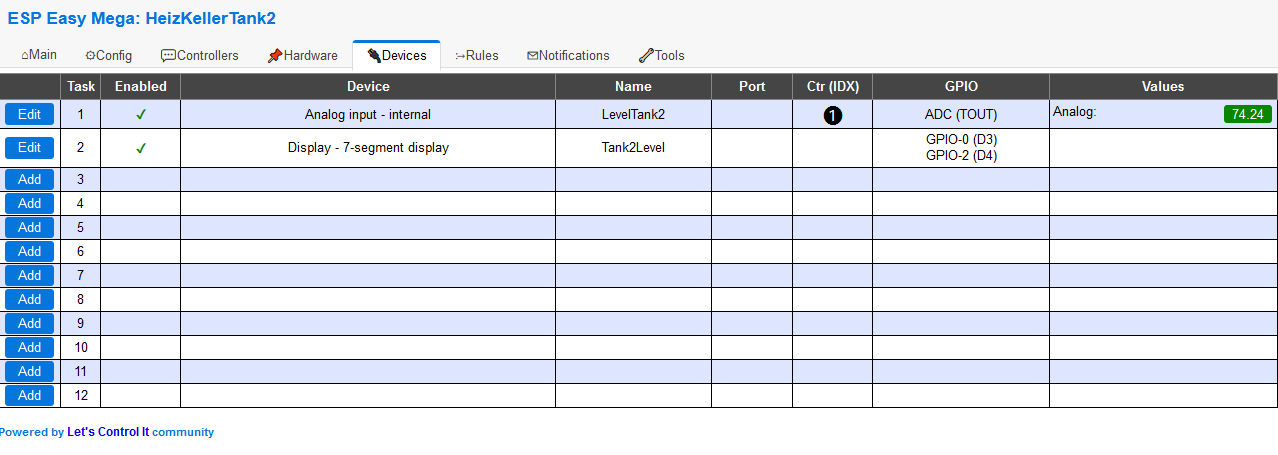1278x455 pixels.
Task: Select the 'Analog input - internal' cell
Action: [368, 115]
